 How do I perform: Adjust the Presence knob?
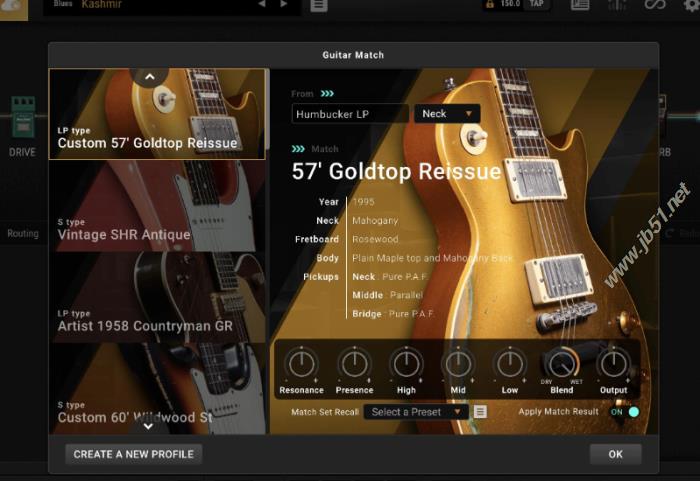click(x=354, y=364)
